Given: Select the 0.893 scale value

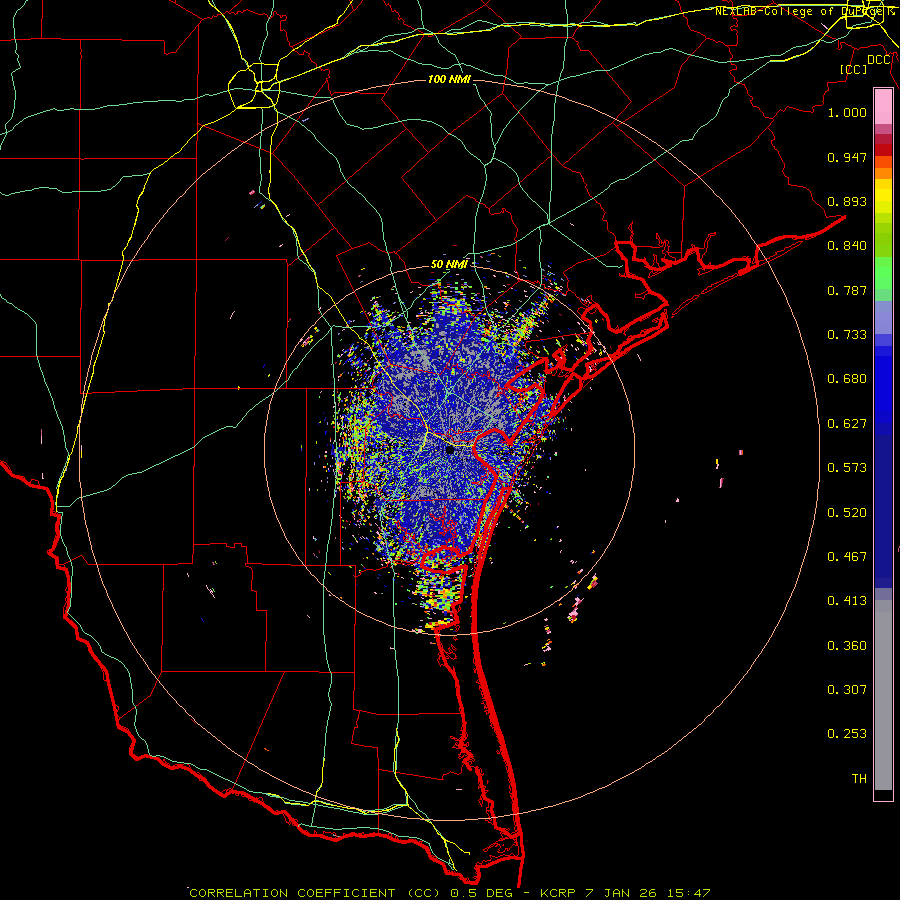Looking at the screenshot, I should pos(847,201).
